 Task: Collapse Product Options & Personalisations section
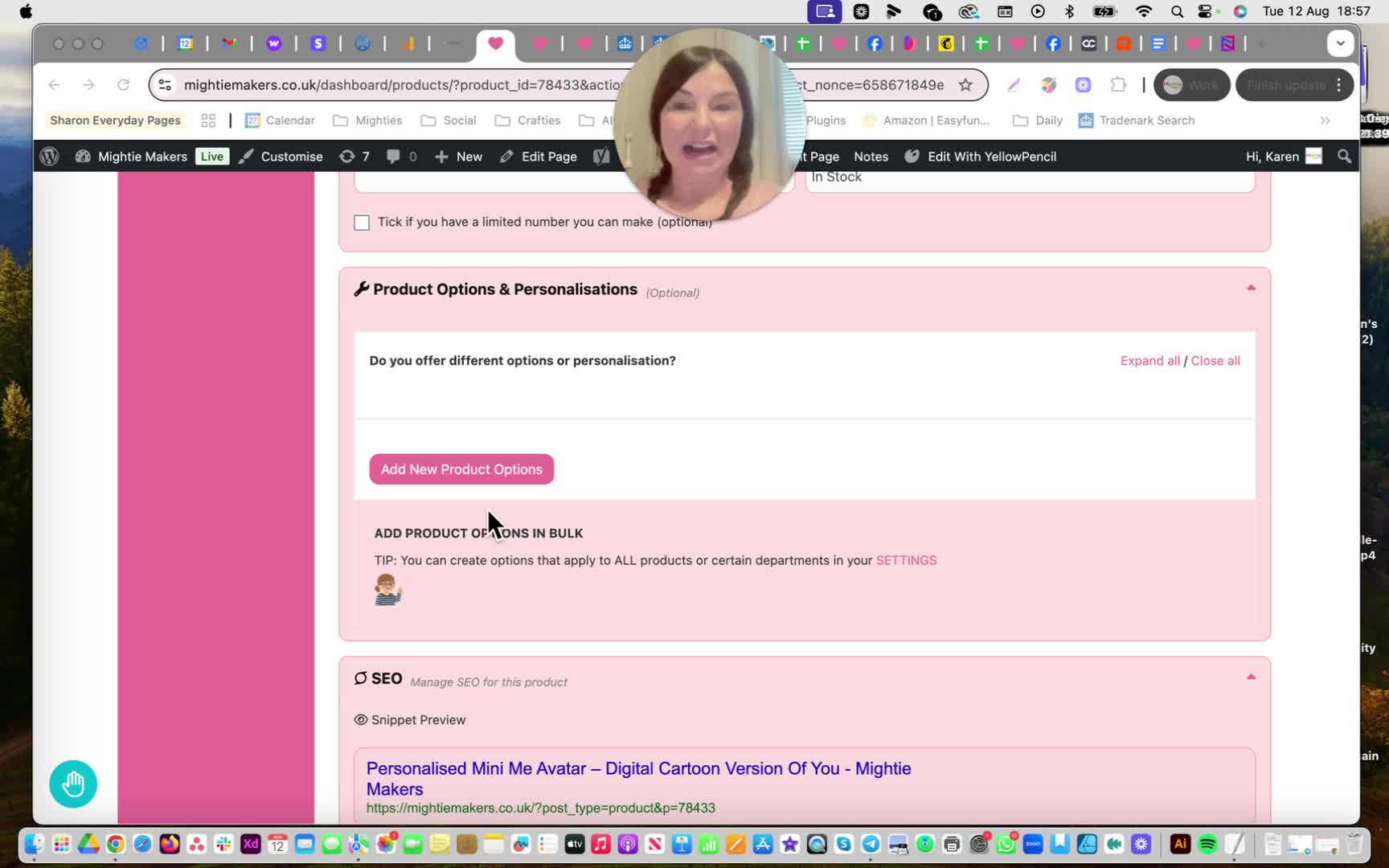point(1251,288)
